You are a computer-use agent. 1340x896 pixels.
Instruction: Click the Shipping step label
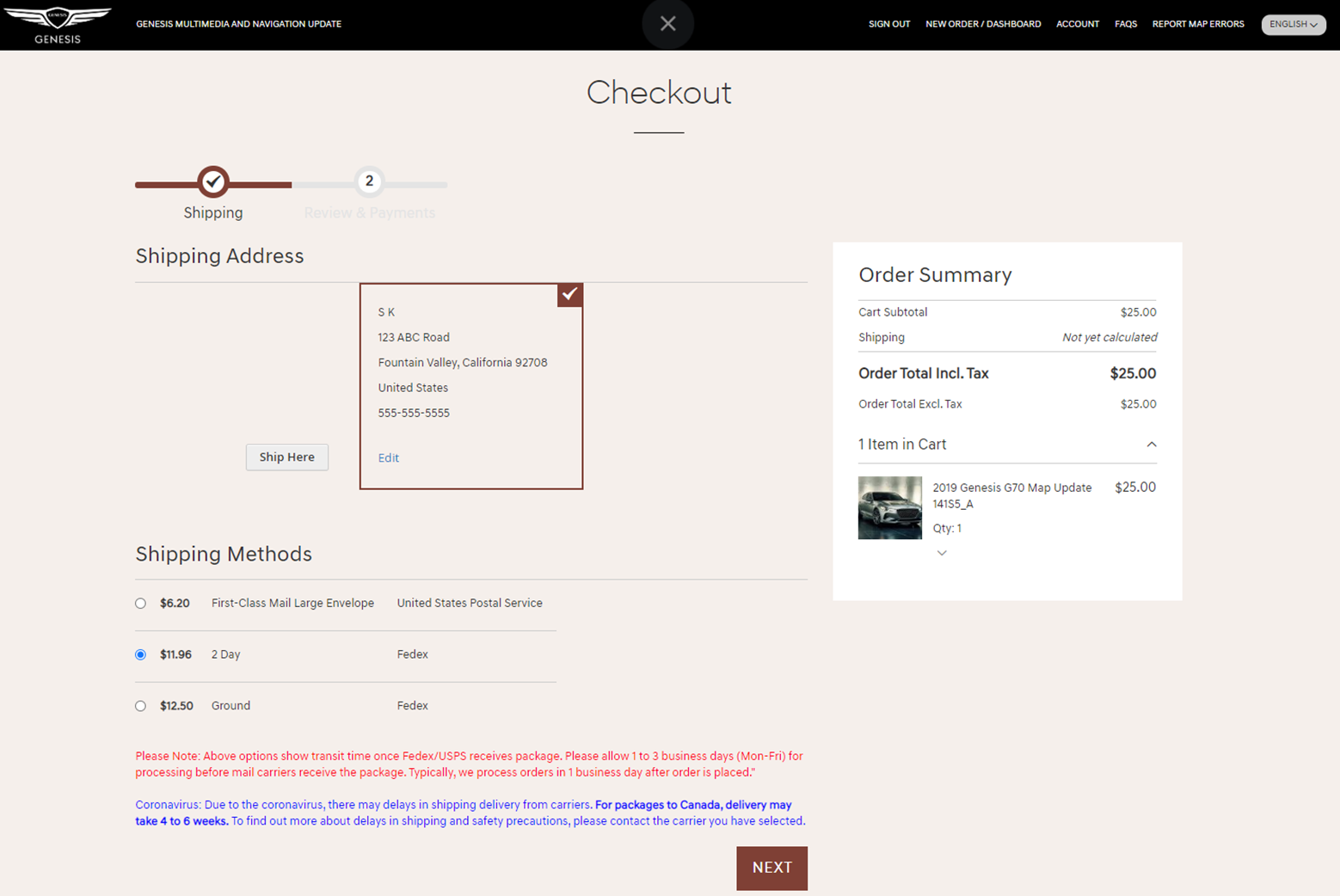[x=213, y=213]
